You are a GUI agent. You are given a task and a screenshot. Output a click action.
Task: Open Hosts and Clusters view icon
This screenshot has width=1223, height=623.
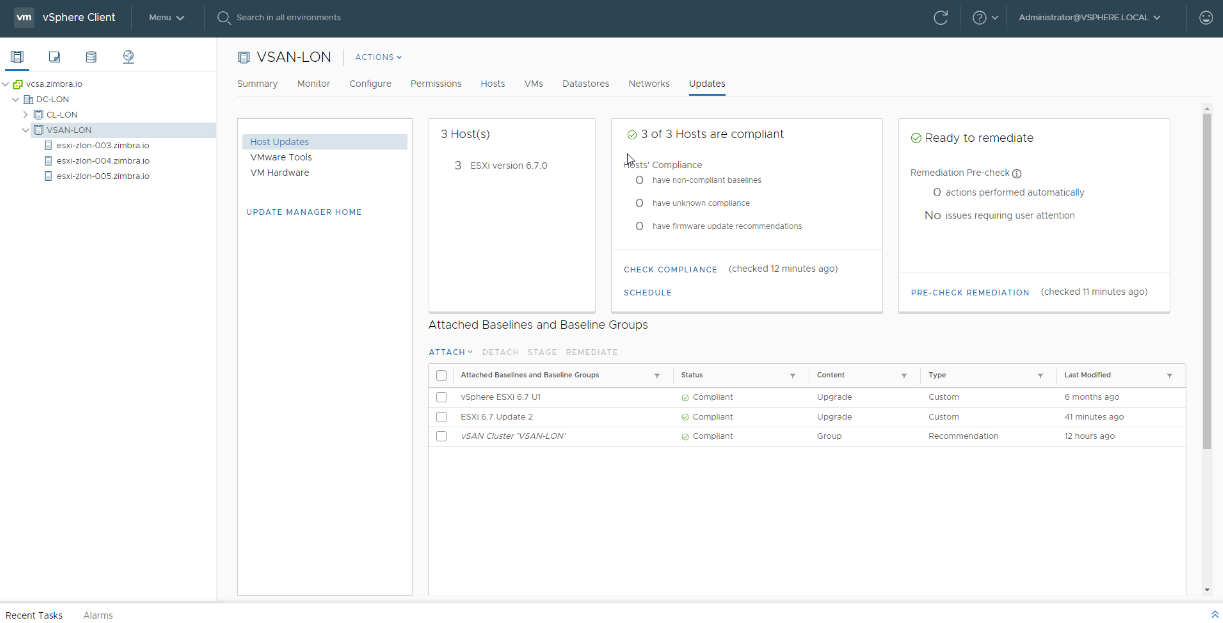click(x=17, y=57)
